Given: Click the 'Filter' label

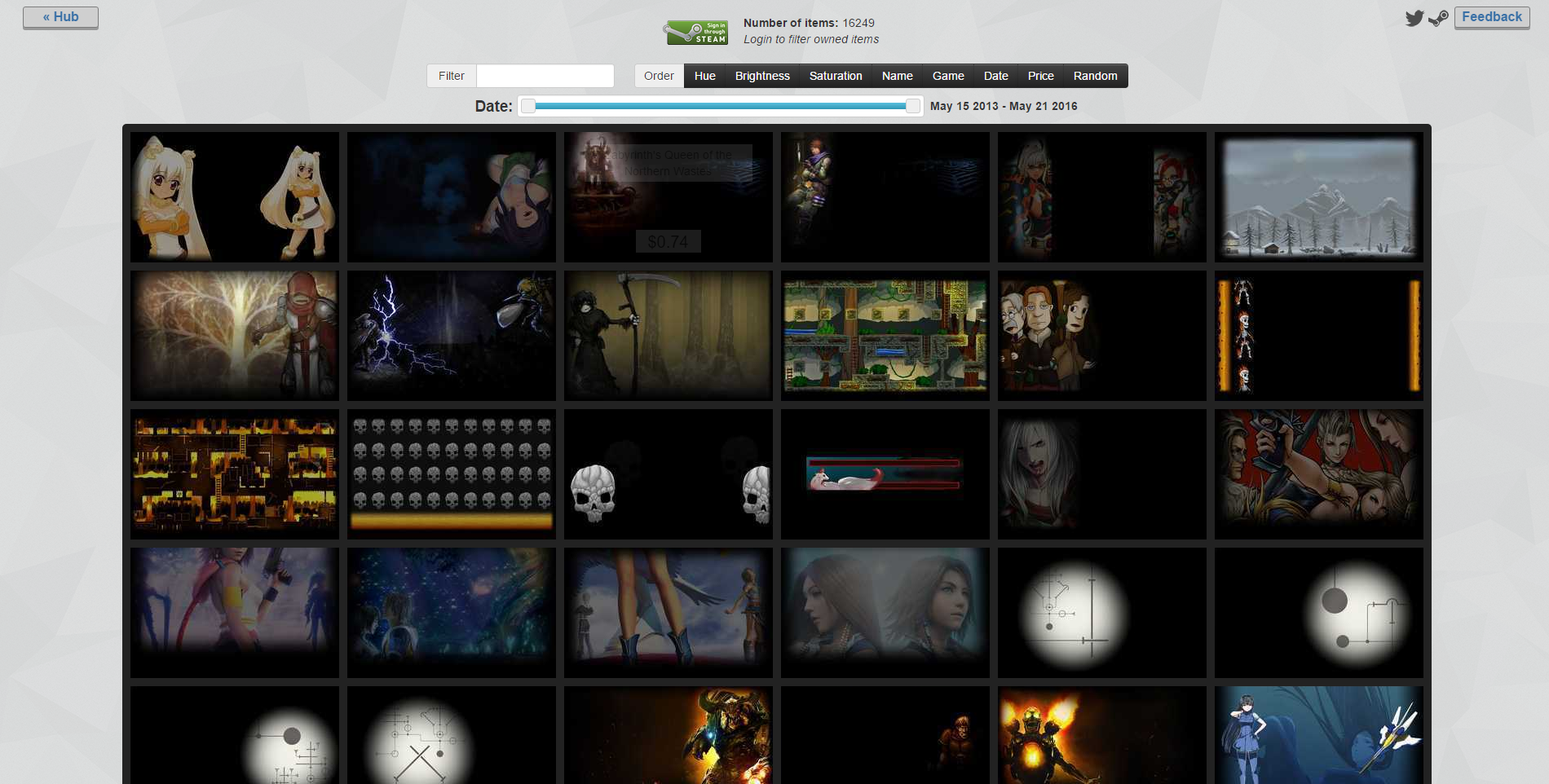Looking at the screenshot, I should 452,76.
